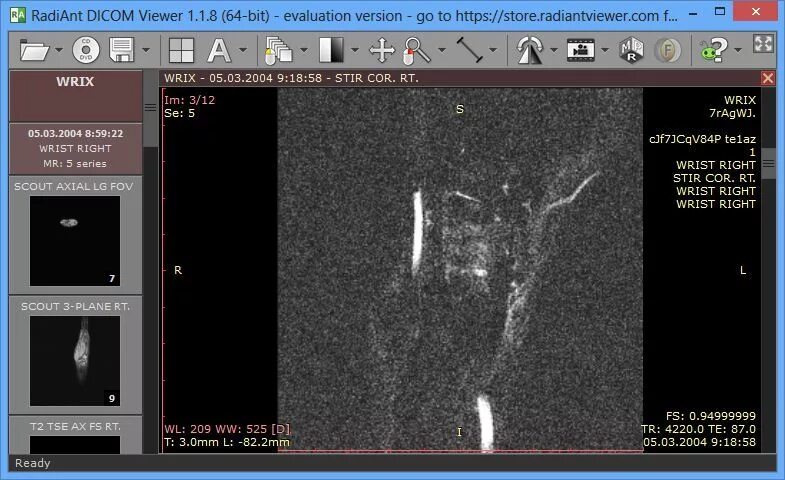Open the MPR reconstruction cube icon
The image size is (785, 480).
pos(631,50)
